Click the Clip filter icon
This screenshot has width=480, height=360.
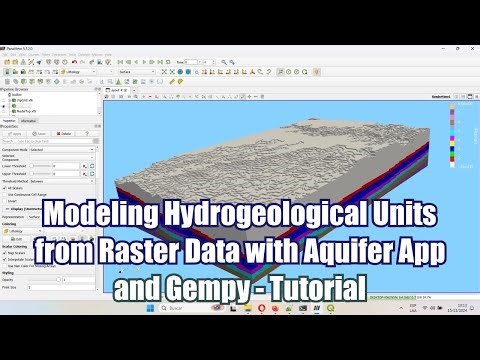[24, 81]
